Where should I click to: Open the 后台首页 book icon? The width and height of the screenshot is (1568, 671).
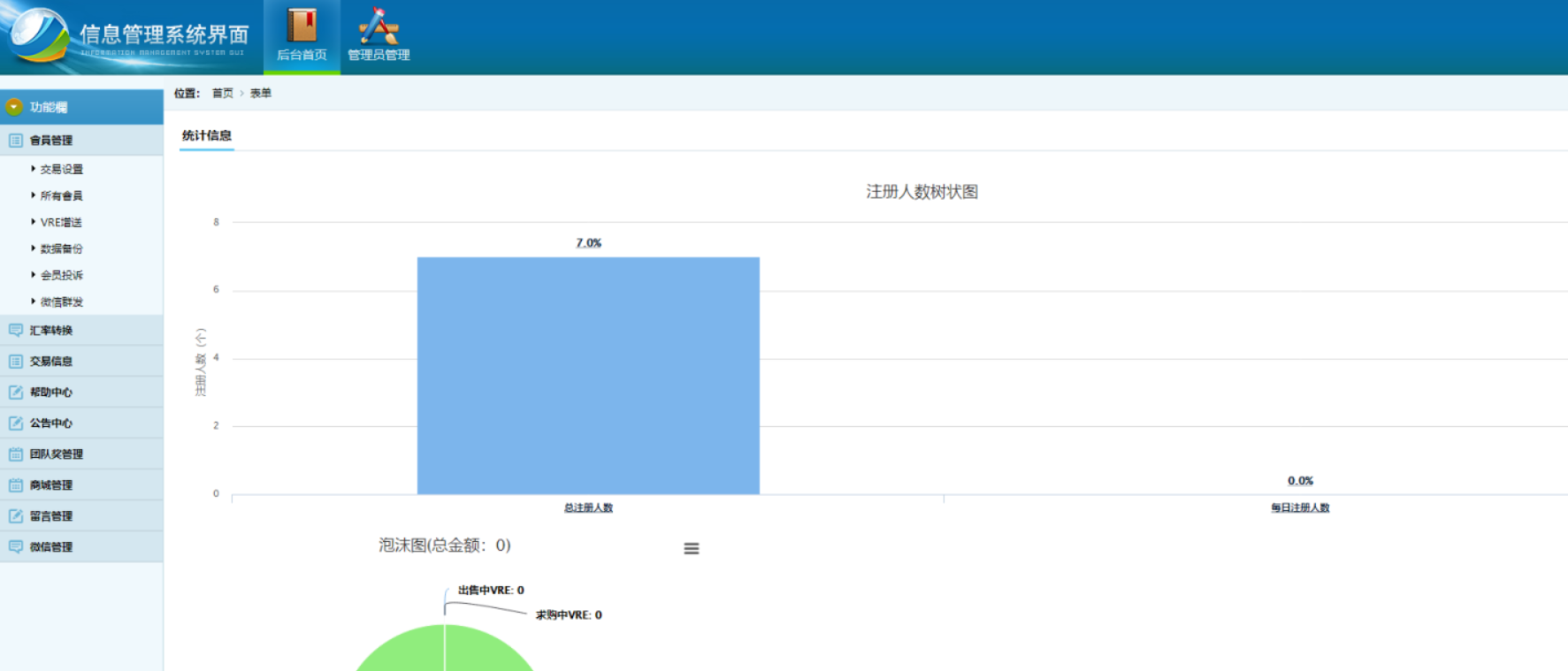tap(302, 26)
